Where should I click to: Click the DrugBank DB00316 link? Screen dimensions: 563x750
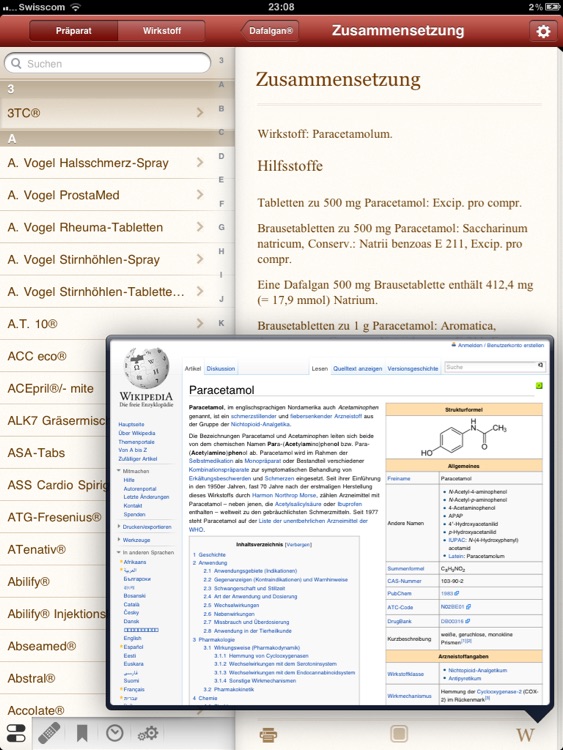click(x=455, y=621)
